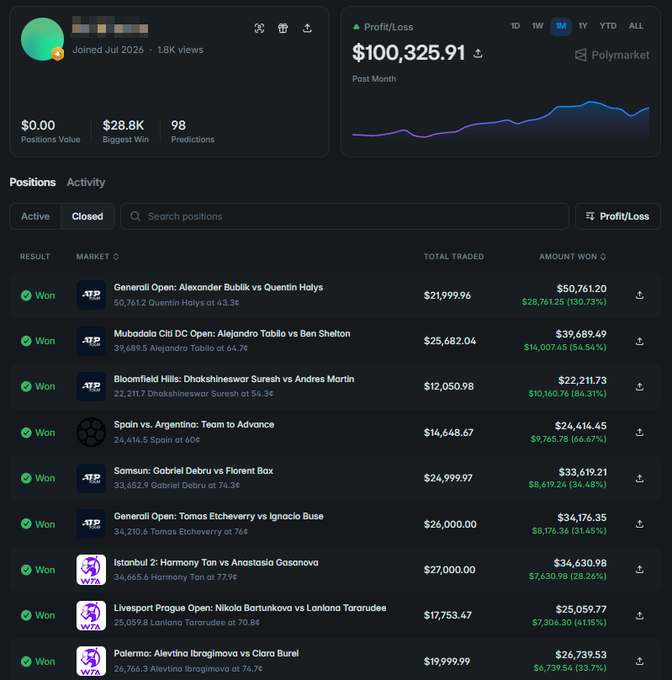This screenshot has height=680, width=672.
Task: Sort by the AMOUNT WON column
Action: click(572, 257)
